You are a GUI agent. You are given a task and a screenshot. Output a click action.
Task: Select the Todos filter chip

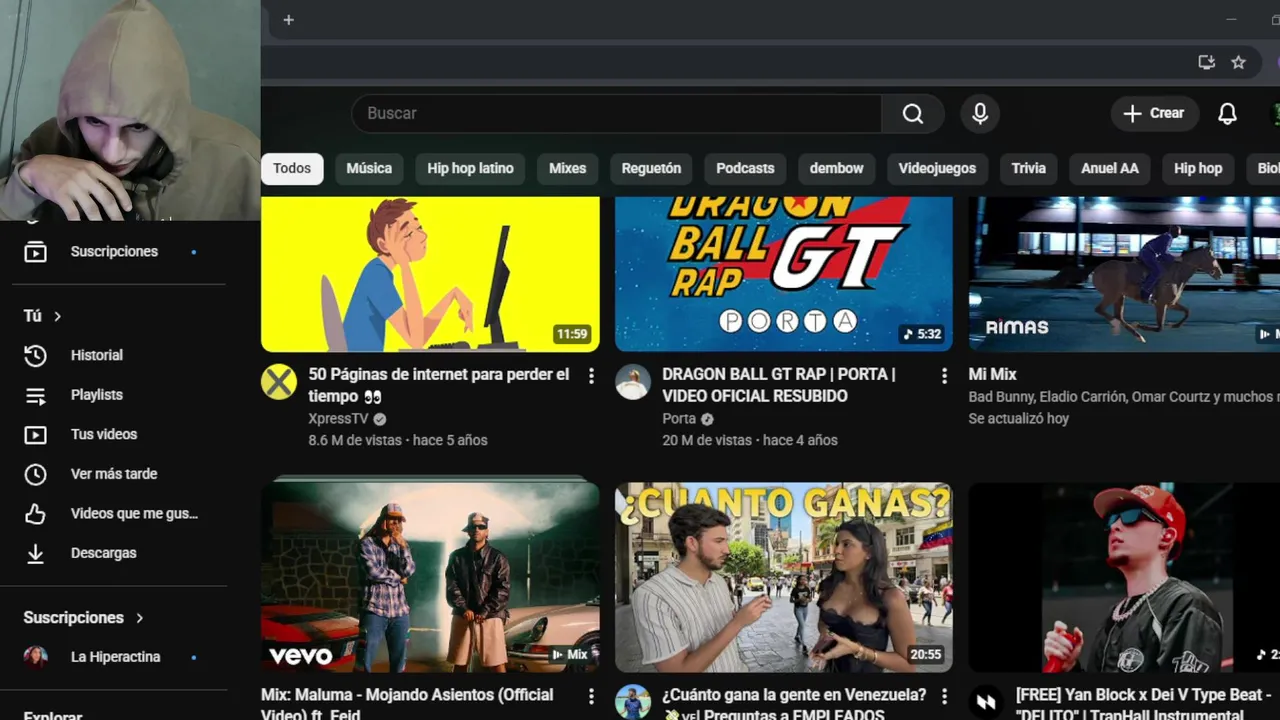(x=292, y=168)
